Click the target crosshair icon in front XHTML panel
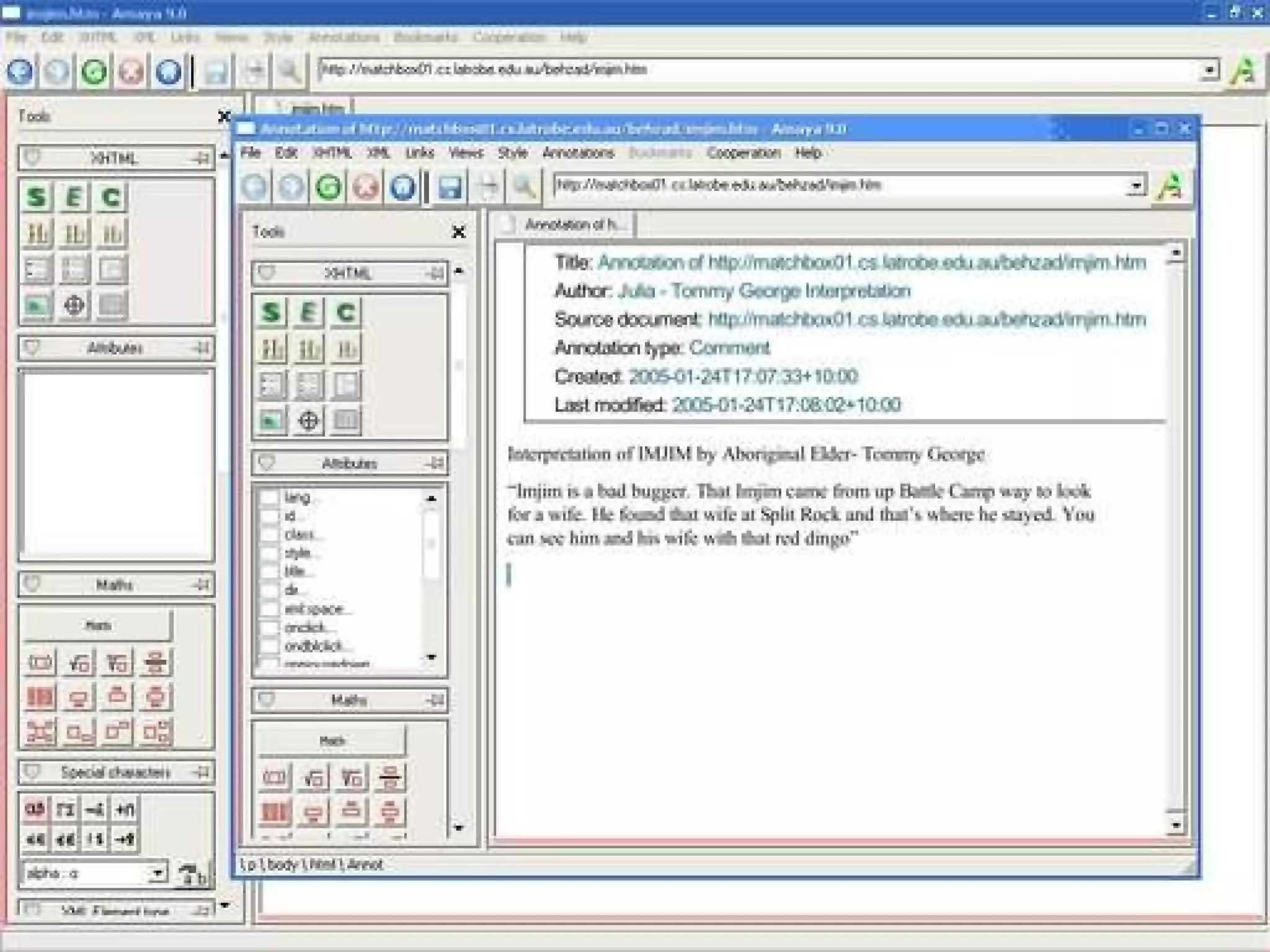This screenshot has height=952, width=1270. click(x=308, y=421)
